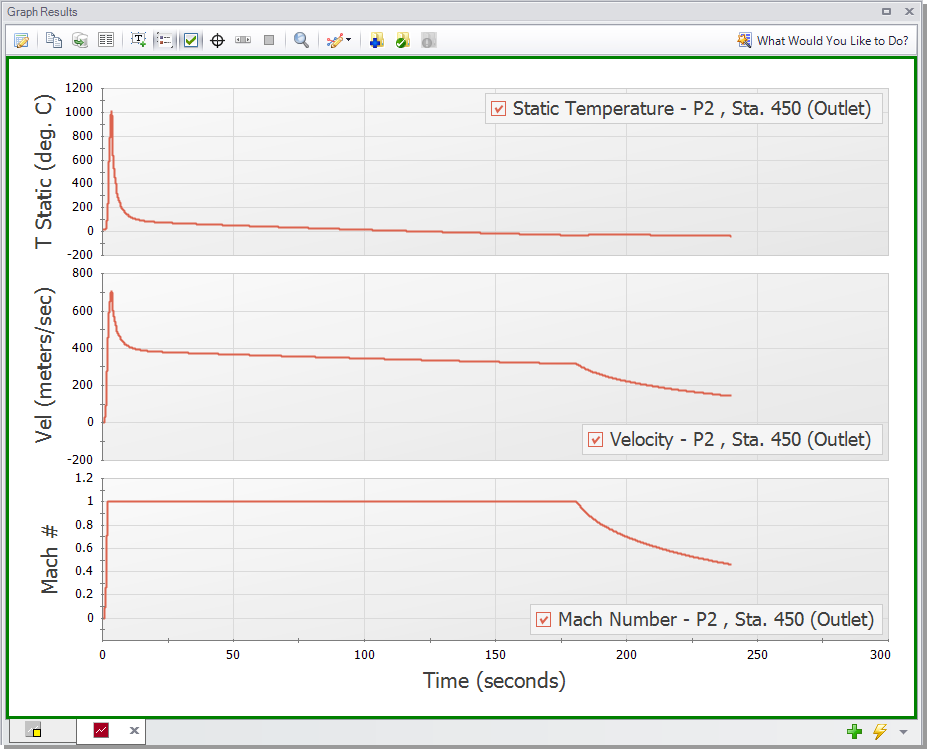Add a text annotation to graph
927x749 pixels.
click(139, 40)
